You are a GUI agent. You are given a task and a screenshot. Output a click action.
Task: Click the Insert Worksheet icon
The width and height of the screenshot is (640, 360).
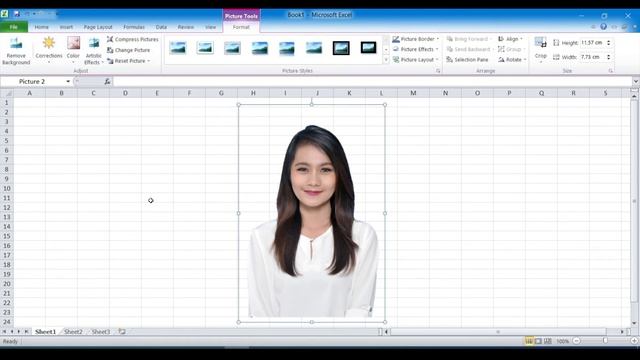(122, 331)
